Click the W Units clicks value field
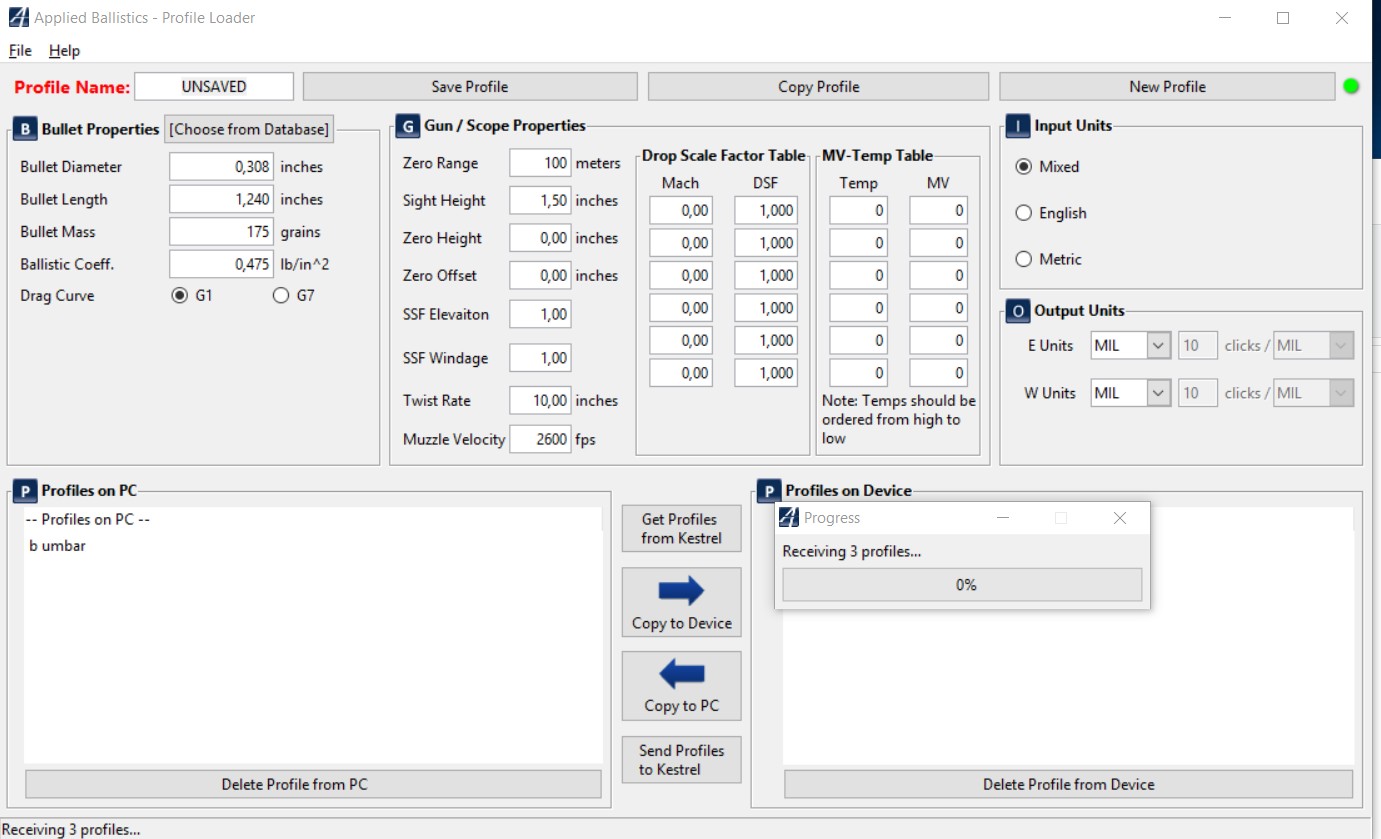Viewport: 1381px width, 839px height. point(1198,393)
